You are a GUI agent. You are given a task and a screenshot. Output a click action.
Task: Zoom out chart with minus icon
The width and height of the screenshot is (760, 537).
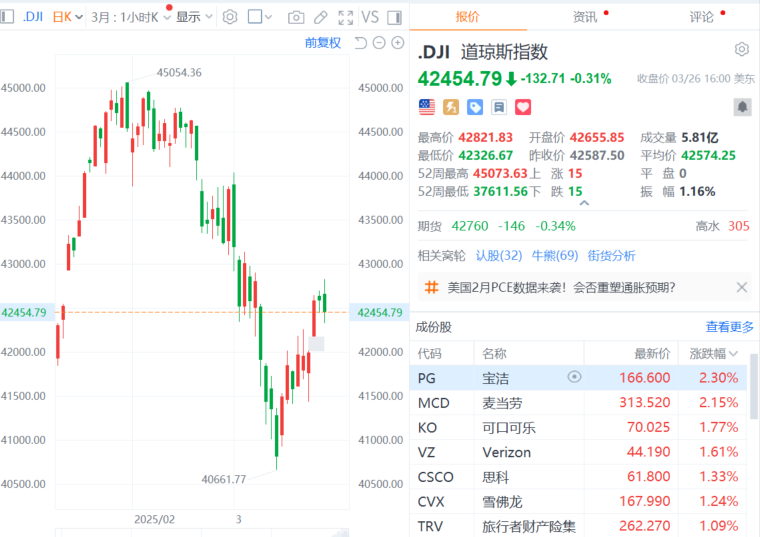click(x=379, y=43)
